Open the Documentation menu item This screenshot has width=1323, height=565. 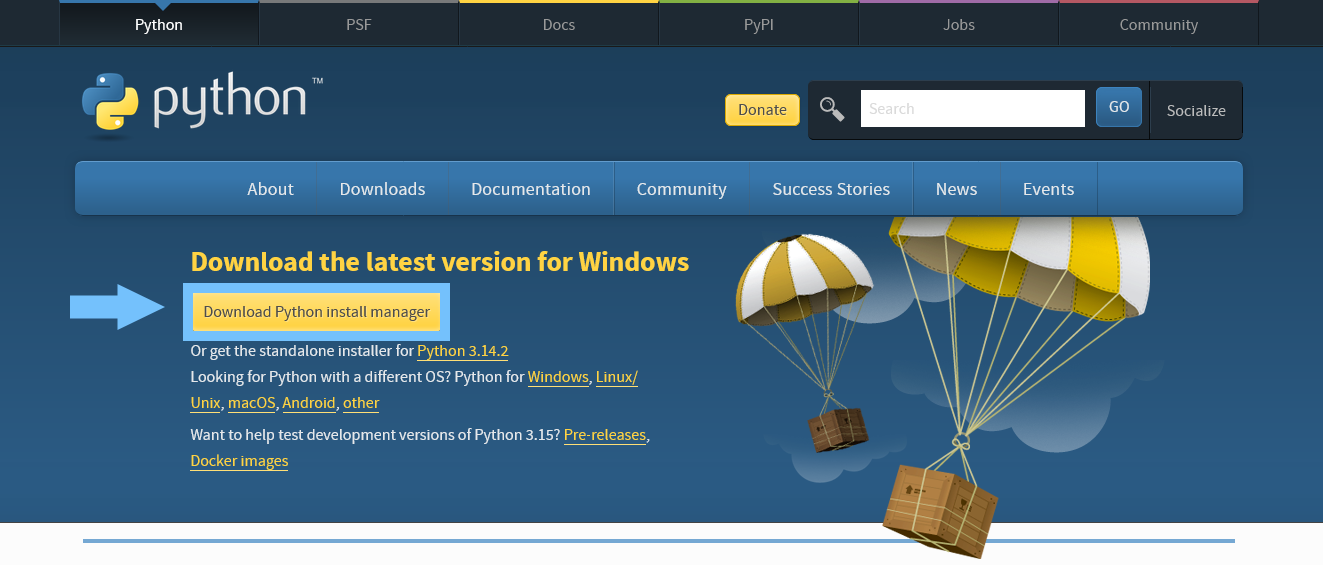[x=531, y=189]
